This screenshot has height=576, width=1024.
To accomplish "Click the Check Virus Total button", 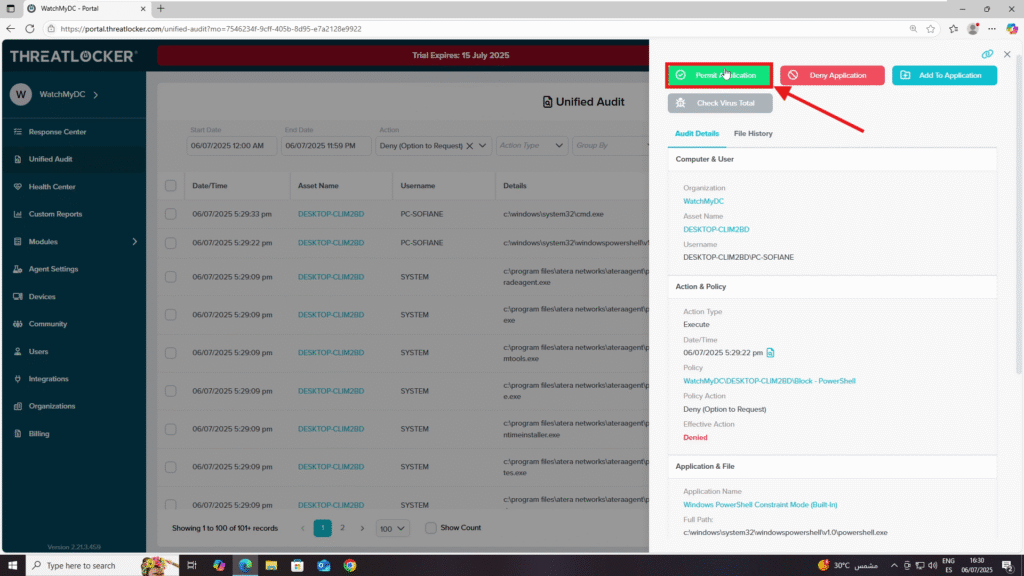I will tap(720, 103).
